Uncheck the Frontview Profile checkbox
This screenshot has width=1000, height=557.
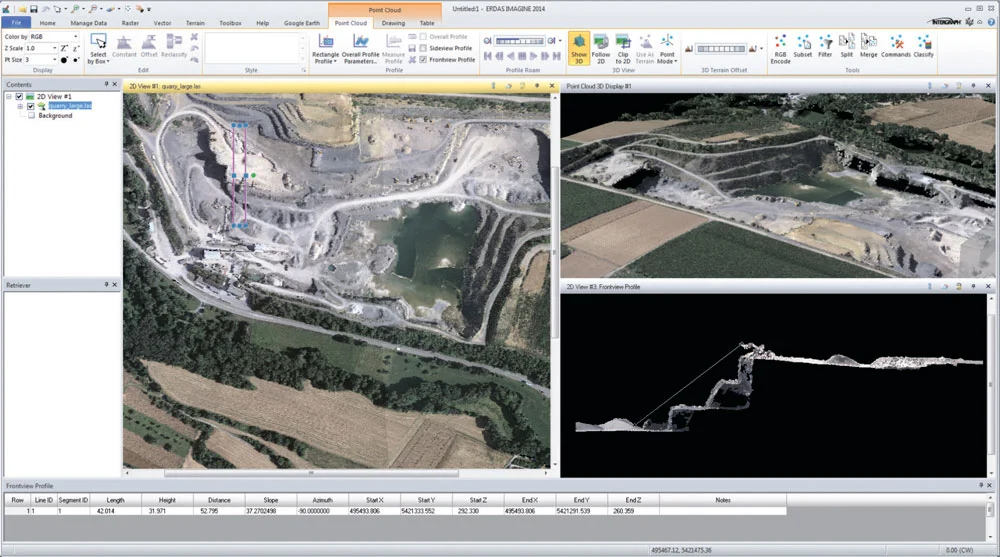coord(423,59)
